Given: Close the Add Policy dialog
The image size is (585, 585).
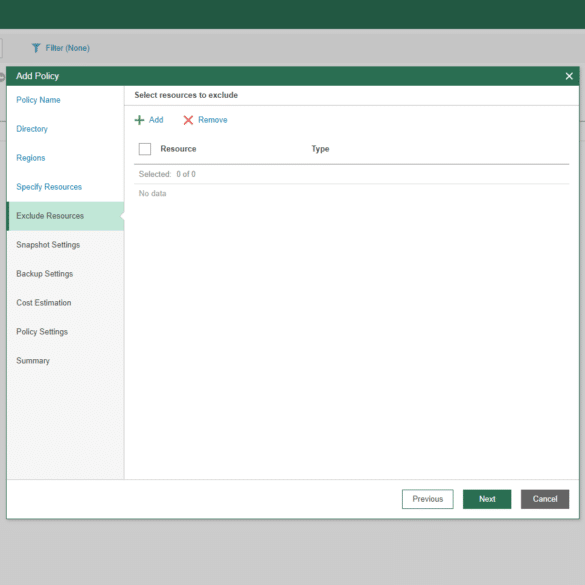Looking at the screenshot, I should pyautogui.click(x=569, y=76).
